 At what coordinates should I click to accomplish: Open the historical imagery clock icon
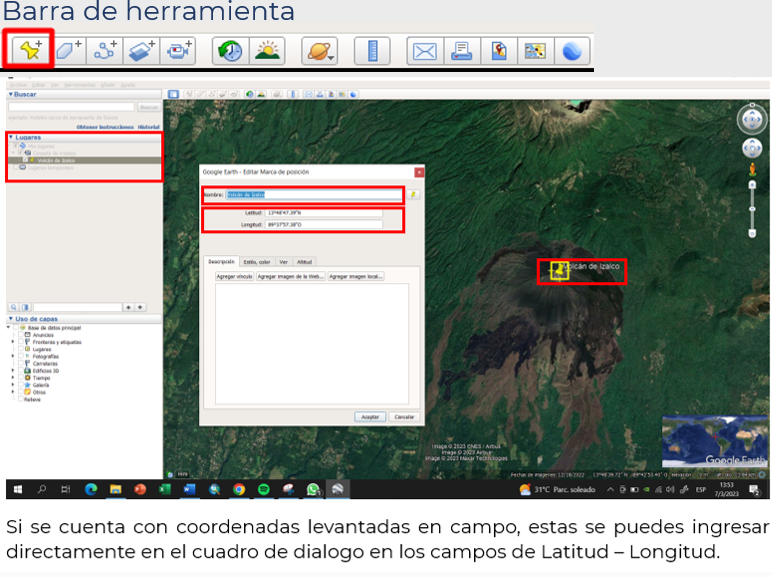coord(228,51)
